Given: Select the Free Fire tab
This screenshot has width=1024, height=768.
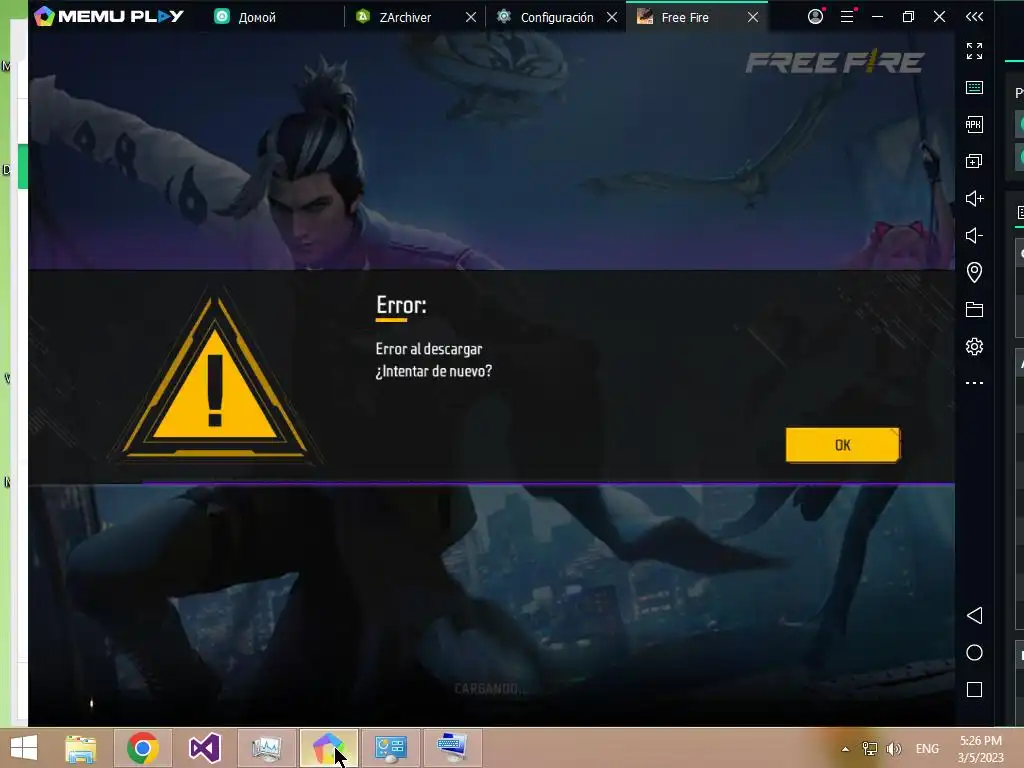Looking at the screenshot, I should tap(684, 17).
